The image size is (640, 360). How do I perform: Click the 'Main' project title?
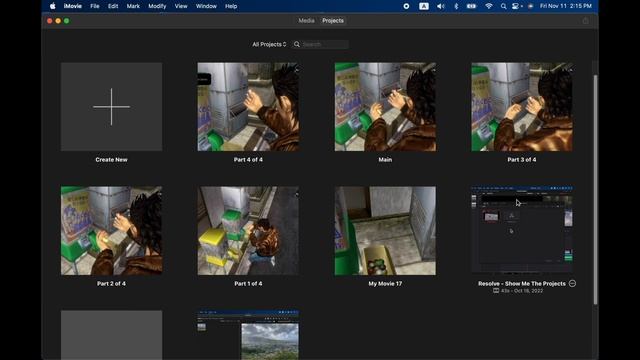tap(385, 160)
